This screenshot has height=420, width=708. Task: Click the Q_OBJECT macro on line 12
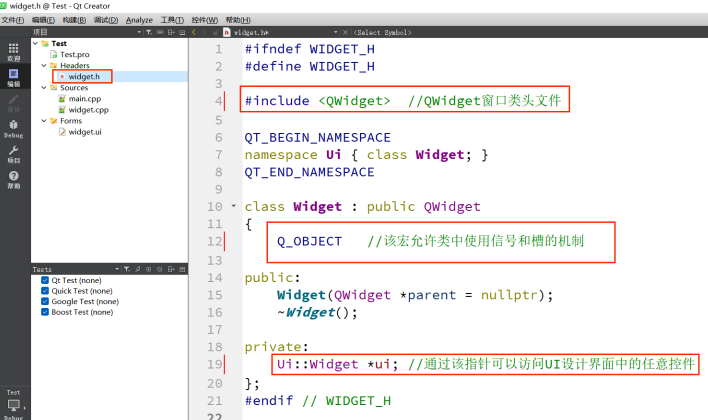[309, 241]
